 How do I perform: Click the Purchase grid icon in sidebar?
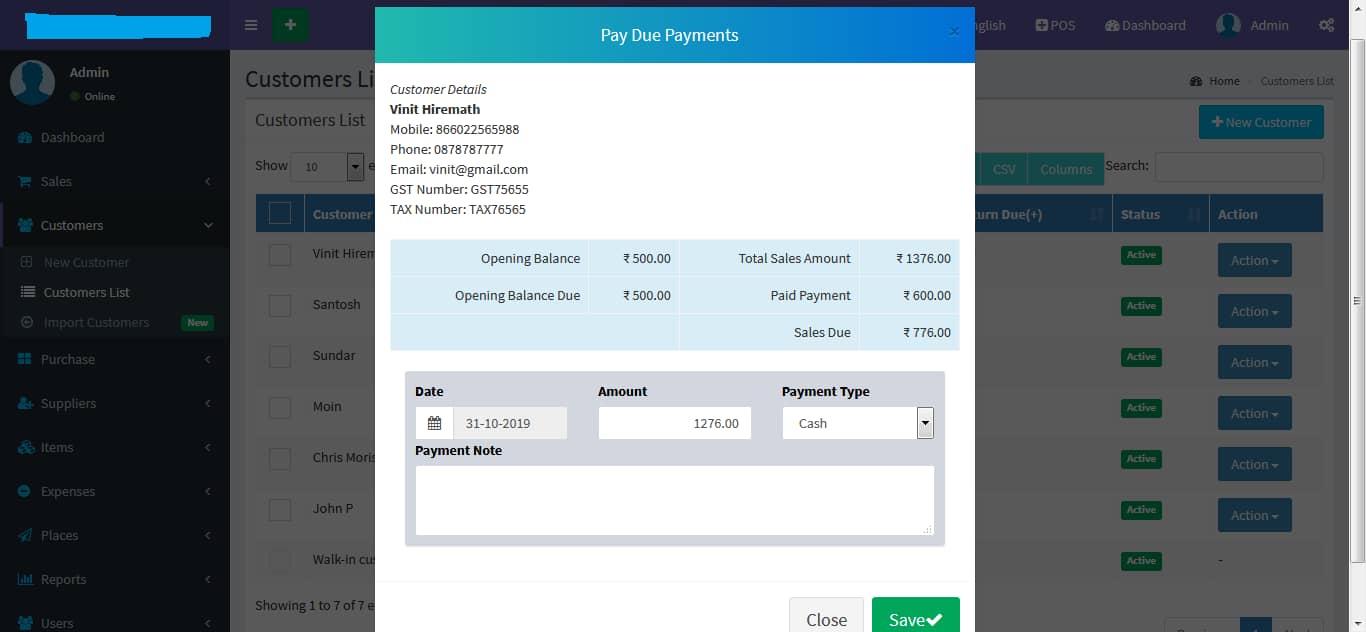pyautogui.click(x=25, y=359)
